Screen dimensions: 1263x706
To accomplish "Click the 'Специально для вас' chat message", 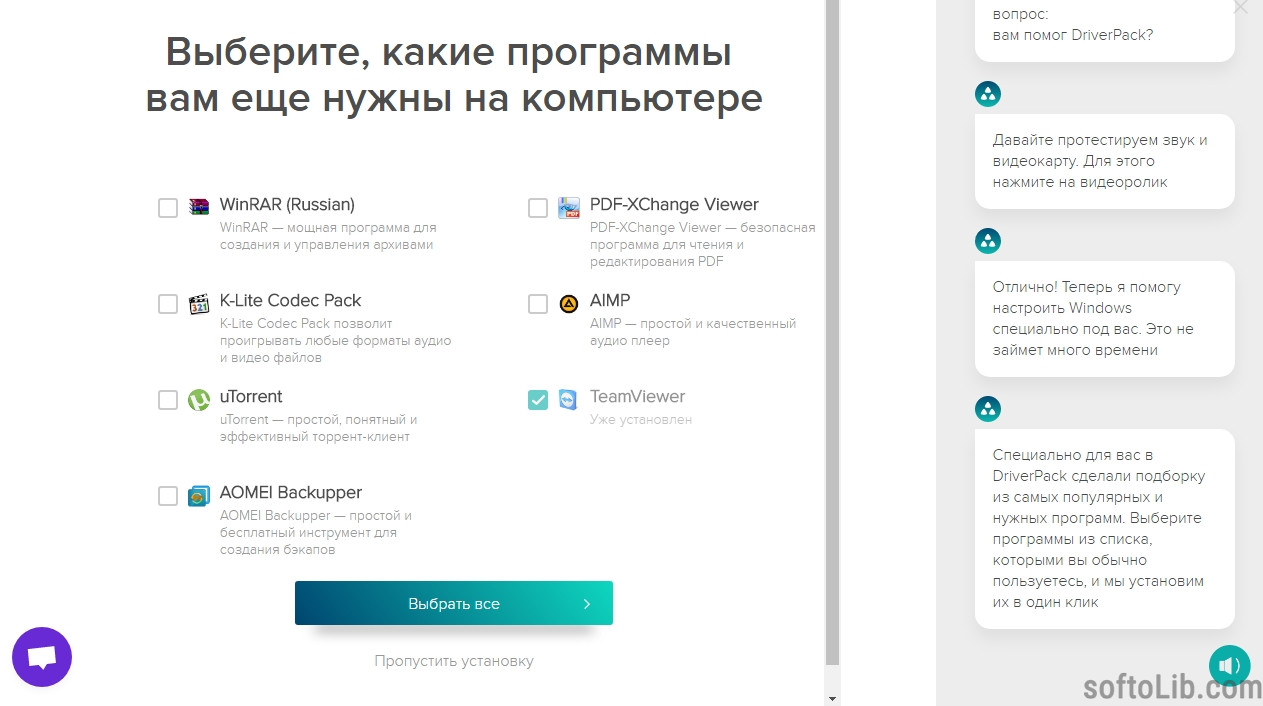I will 1104,529.
